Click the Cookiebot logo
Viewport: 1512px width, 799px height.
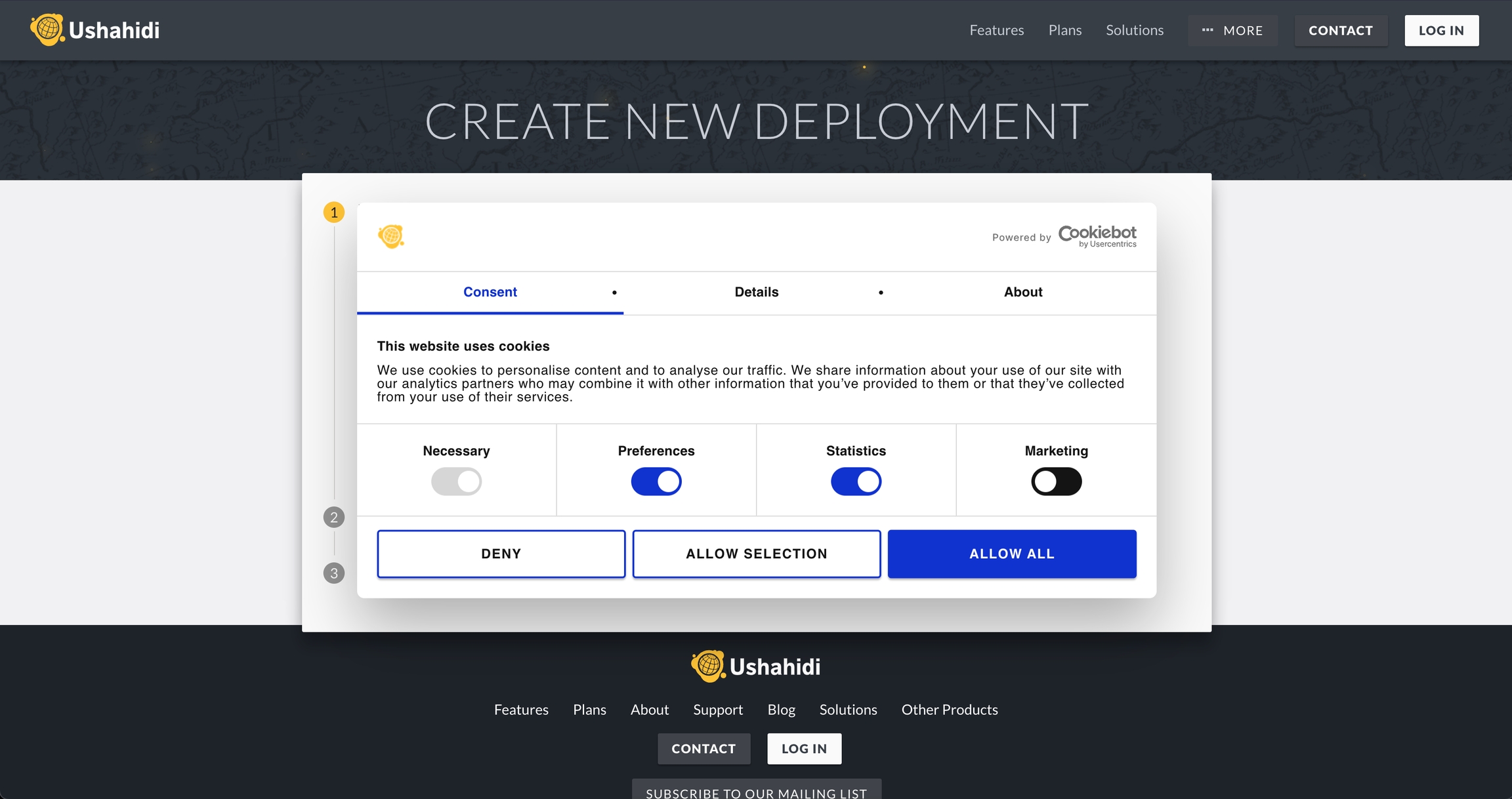pos(1097,236)
